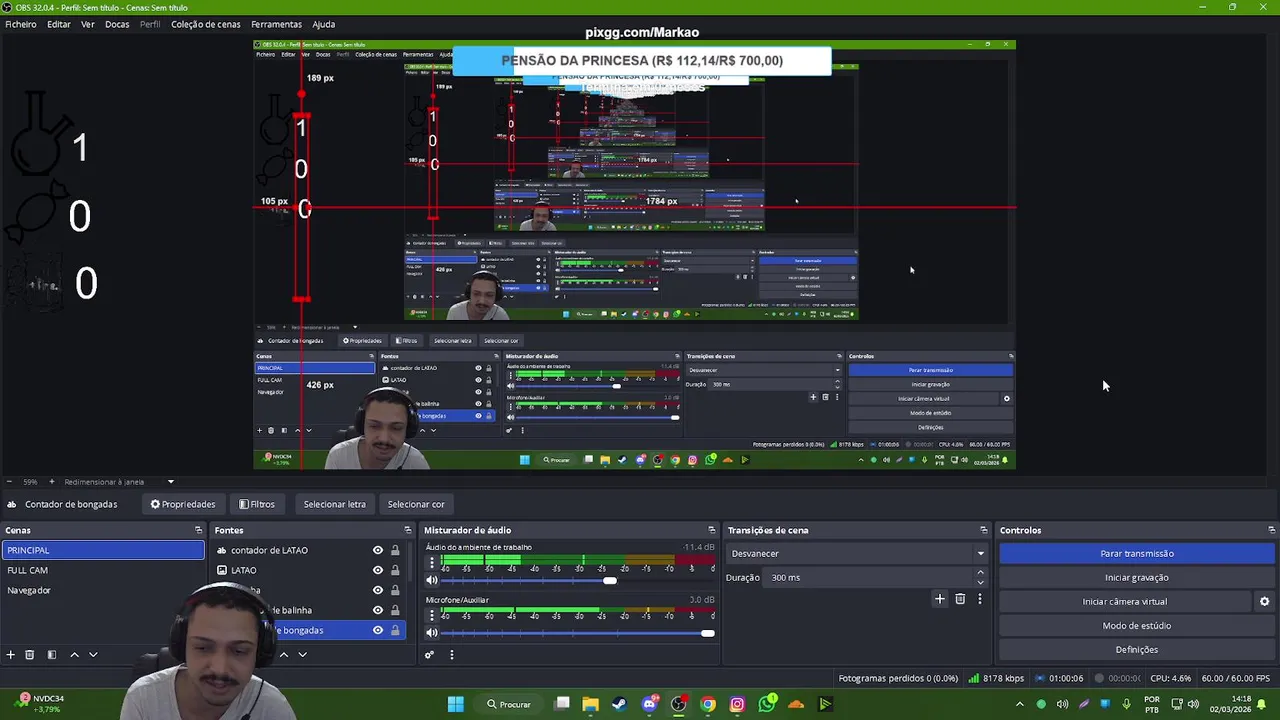Open scene filters icon in Cenas footer
Screen dimensions: 1280x720
coord(52,655)
